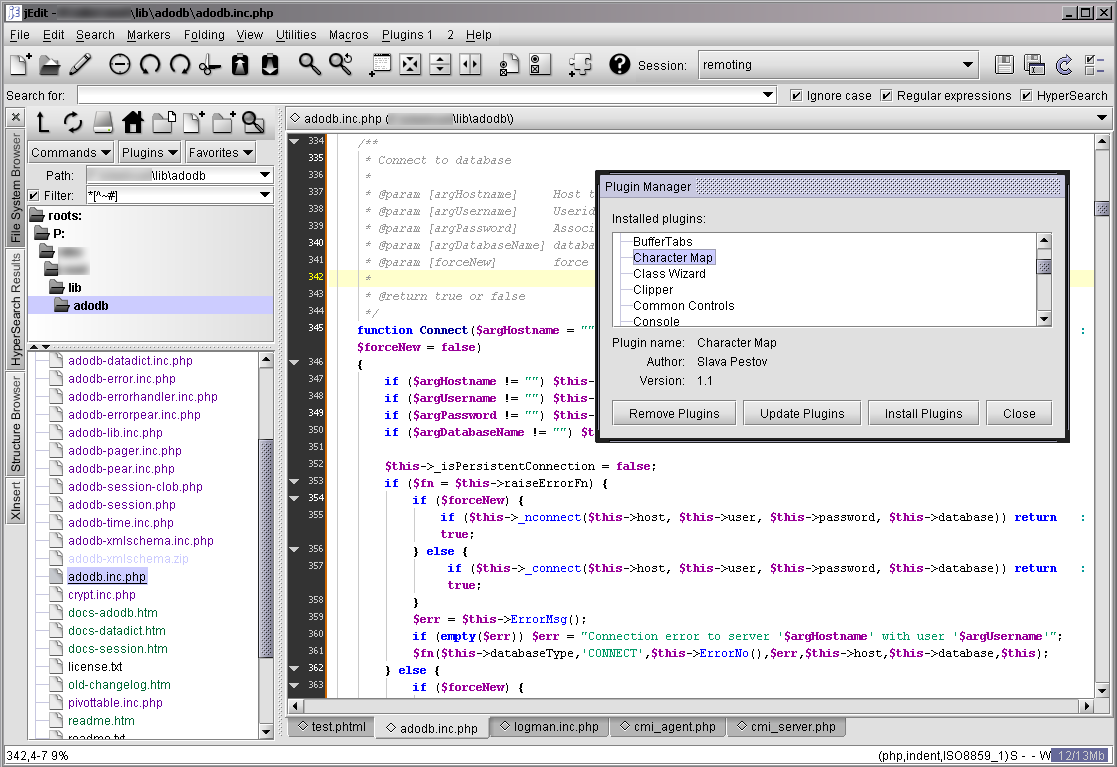Image resolution: width=1117 pixels, height=767 pixels.
Task: Search in directory with the magnifier icon
Action: click(x=253, y=122)
